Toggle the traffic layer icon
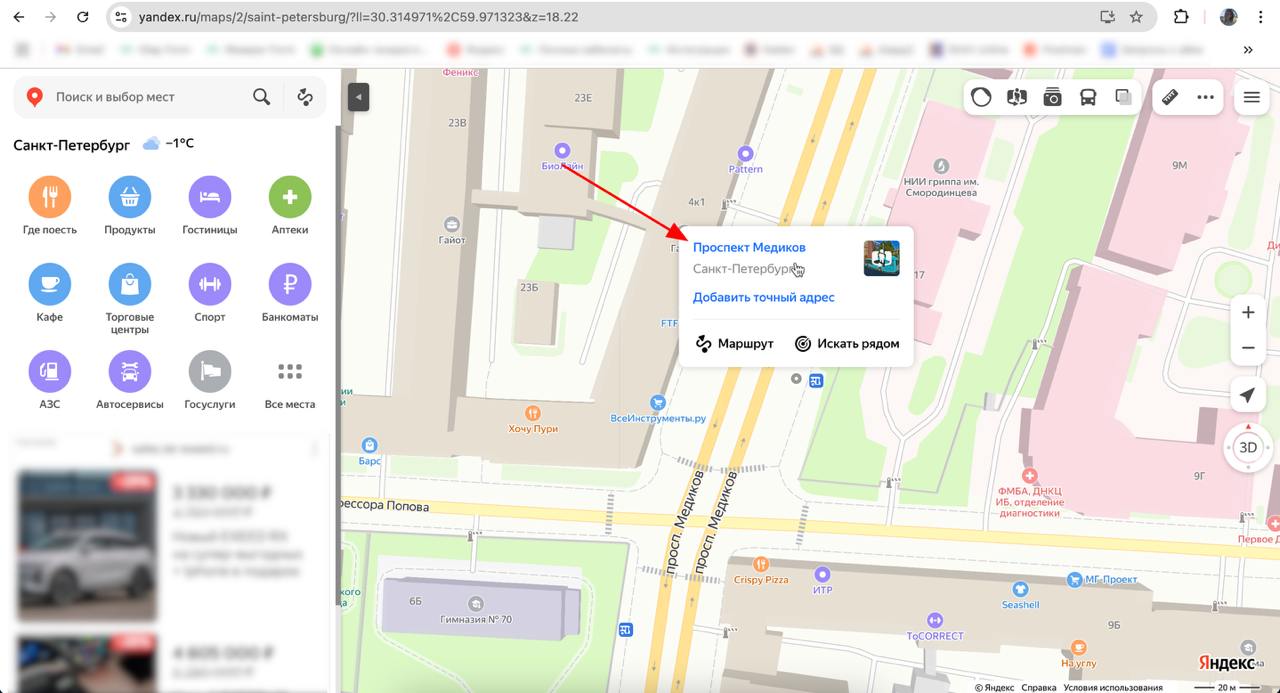Viewport: 1280px width, 693px height. [x=981, y=97]
